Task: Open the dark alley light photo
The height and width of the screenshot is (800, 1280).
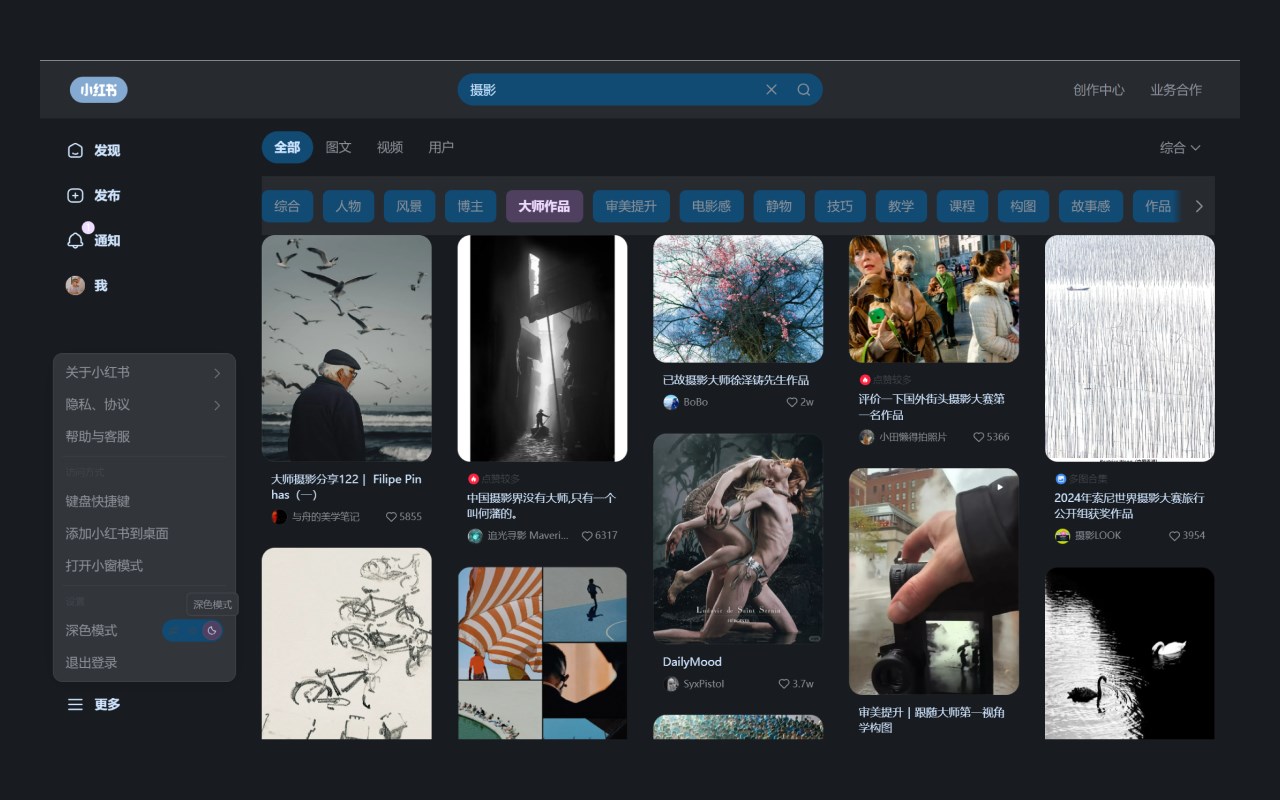Action: pyautogui.click(x=542, y=348)
